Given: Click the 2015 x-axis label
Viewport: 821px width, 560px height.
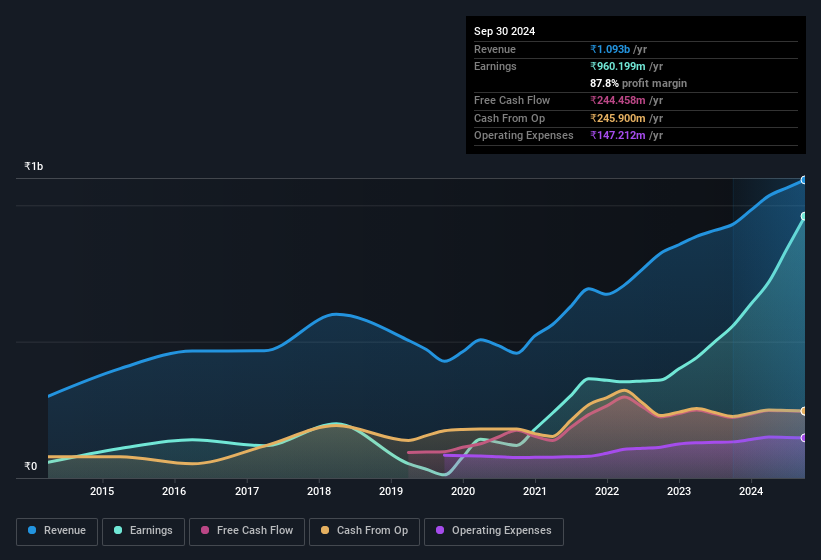Looking at the screenshot, I should point(102,491).
